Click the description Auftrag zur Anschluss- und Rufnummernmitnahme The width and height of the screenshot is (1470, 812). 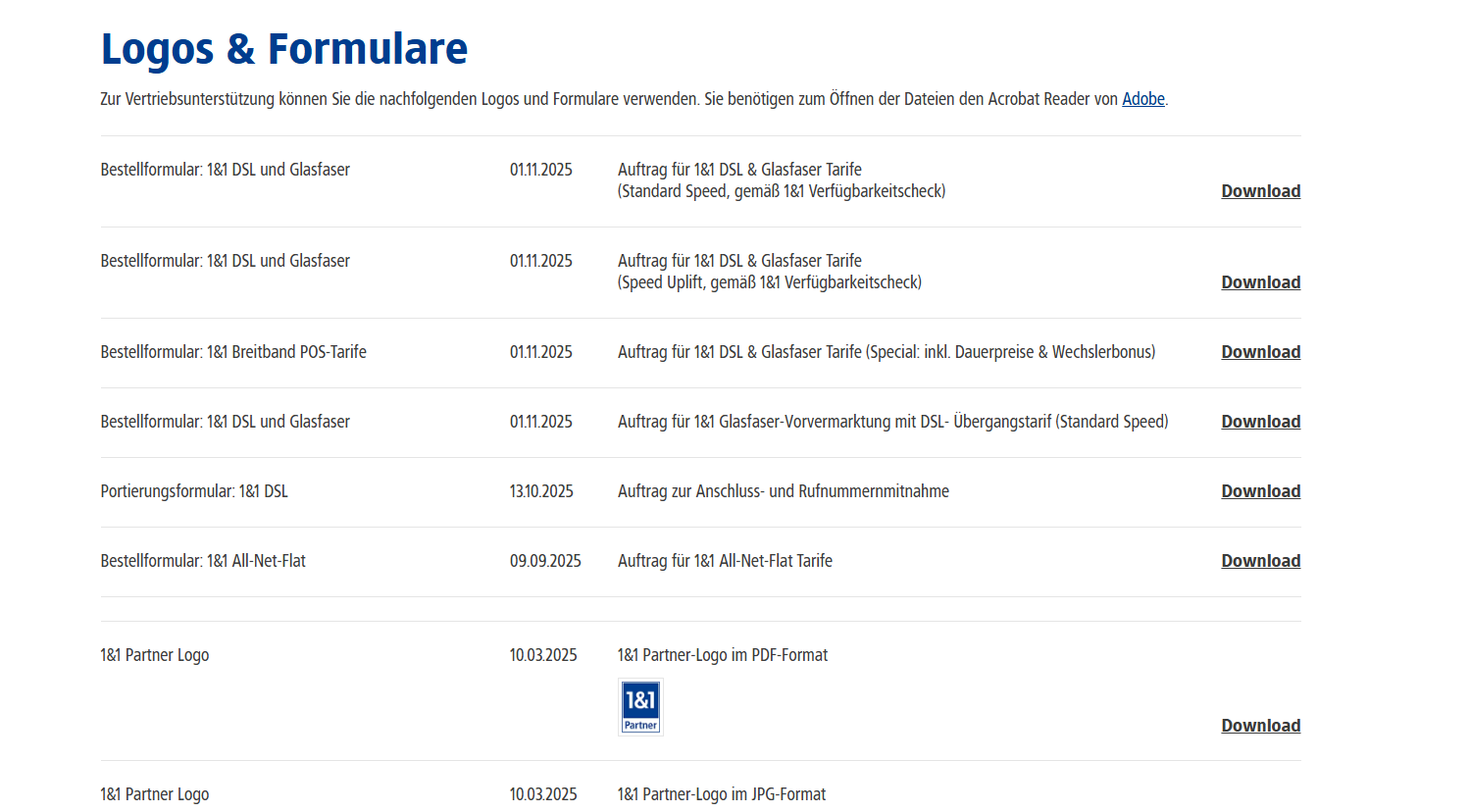coord(783,490)
